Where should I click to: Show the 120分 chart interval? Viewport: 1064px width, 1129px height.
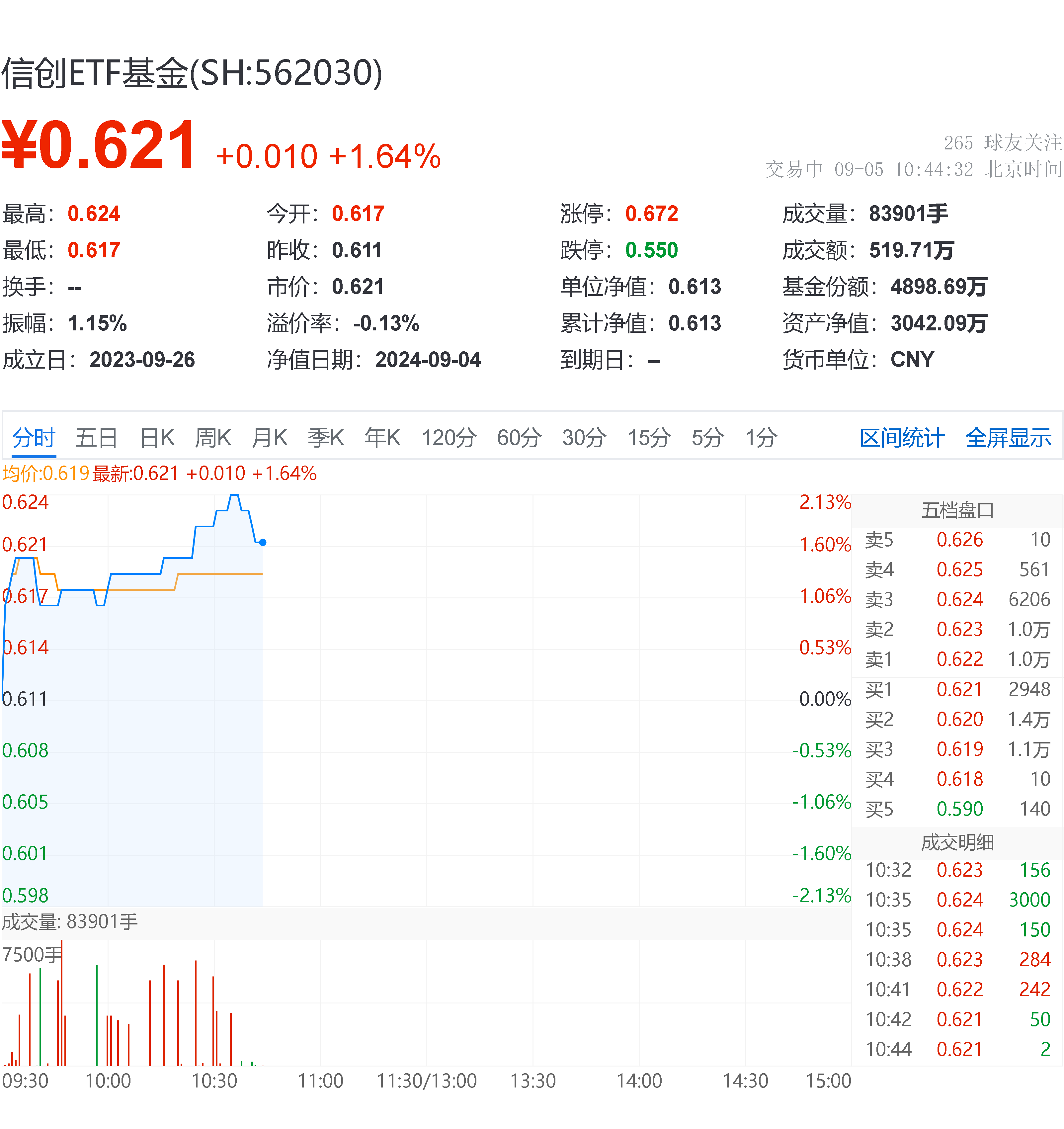[x=449, y=438]
